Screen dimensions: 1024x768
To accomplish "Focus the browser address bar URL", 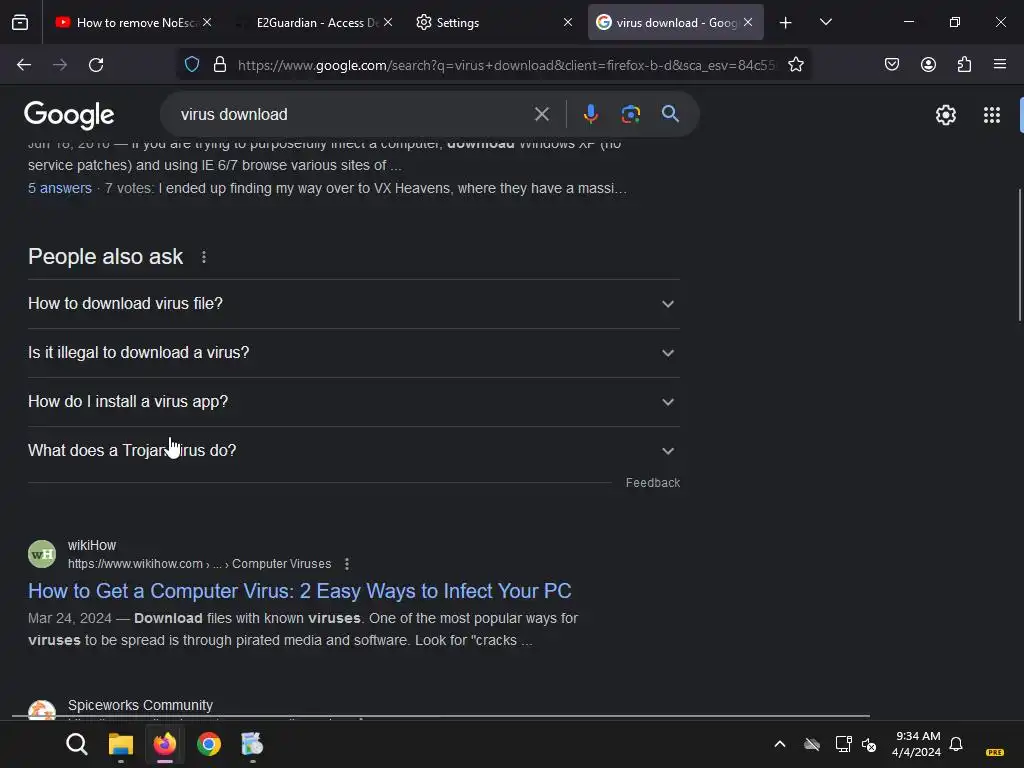I will [506, 65].
